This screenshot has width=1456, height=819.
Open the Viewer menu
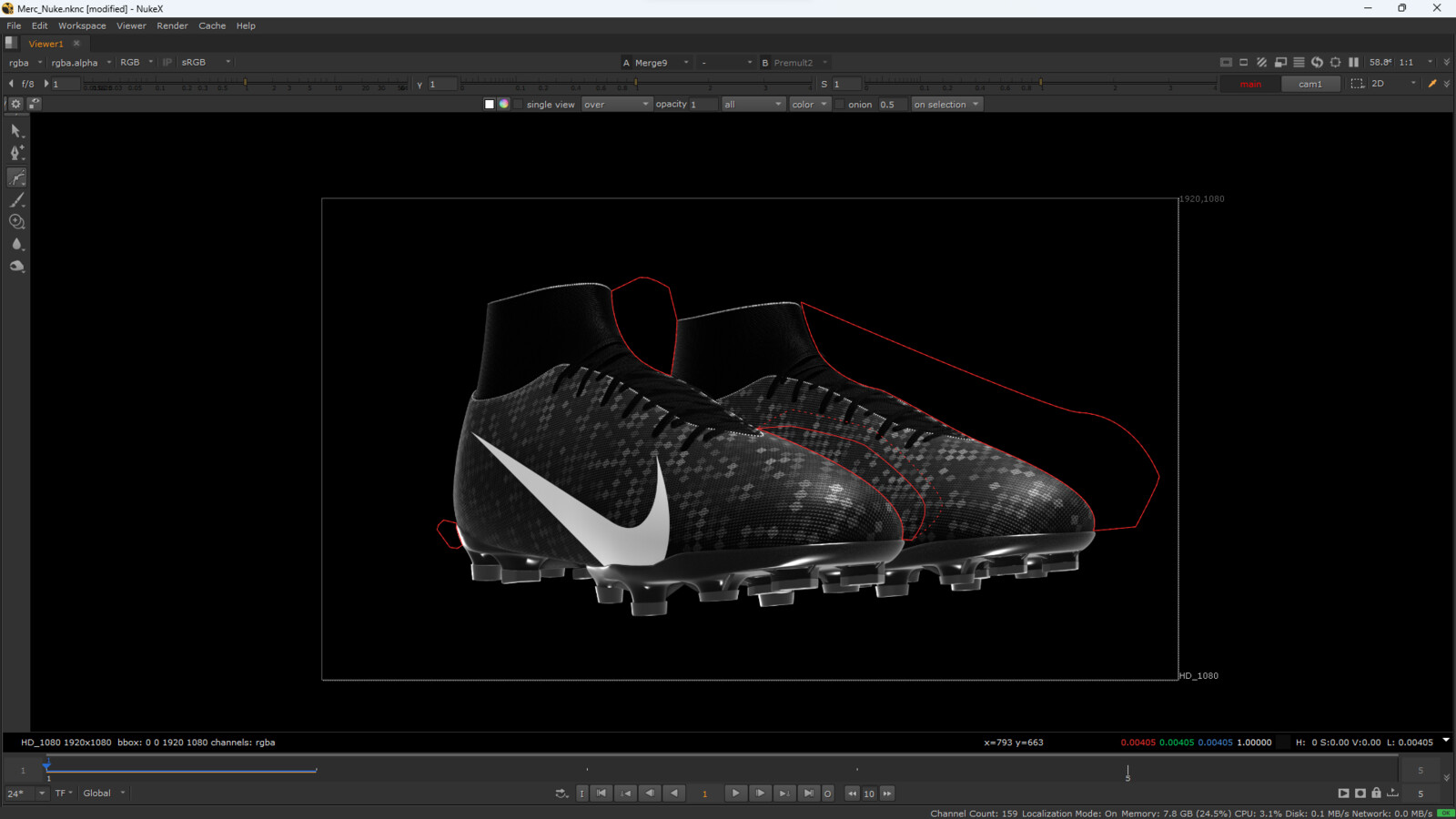131,25
